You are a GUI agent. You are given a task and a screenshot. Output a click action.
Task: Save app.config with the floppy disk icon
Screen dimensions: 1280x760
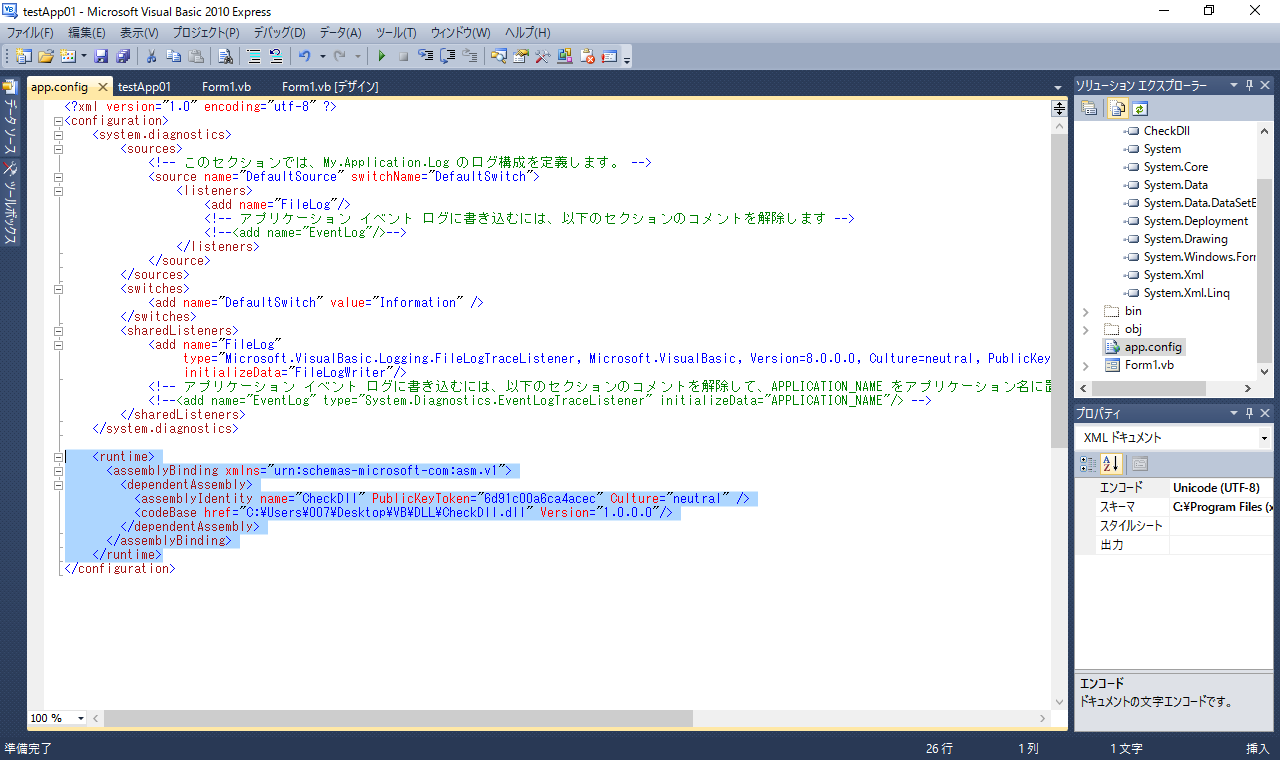click(101, 56)
